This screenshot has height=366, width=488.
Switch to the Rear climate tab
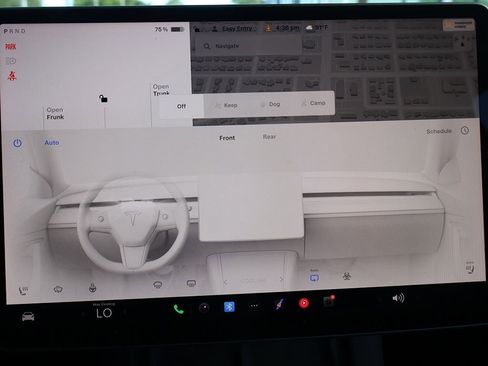[x=269, y=137]
